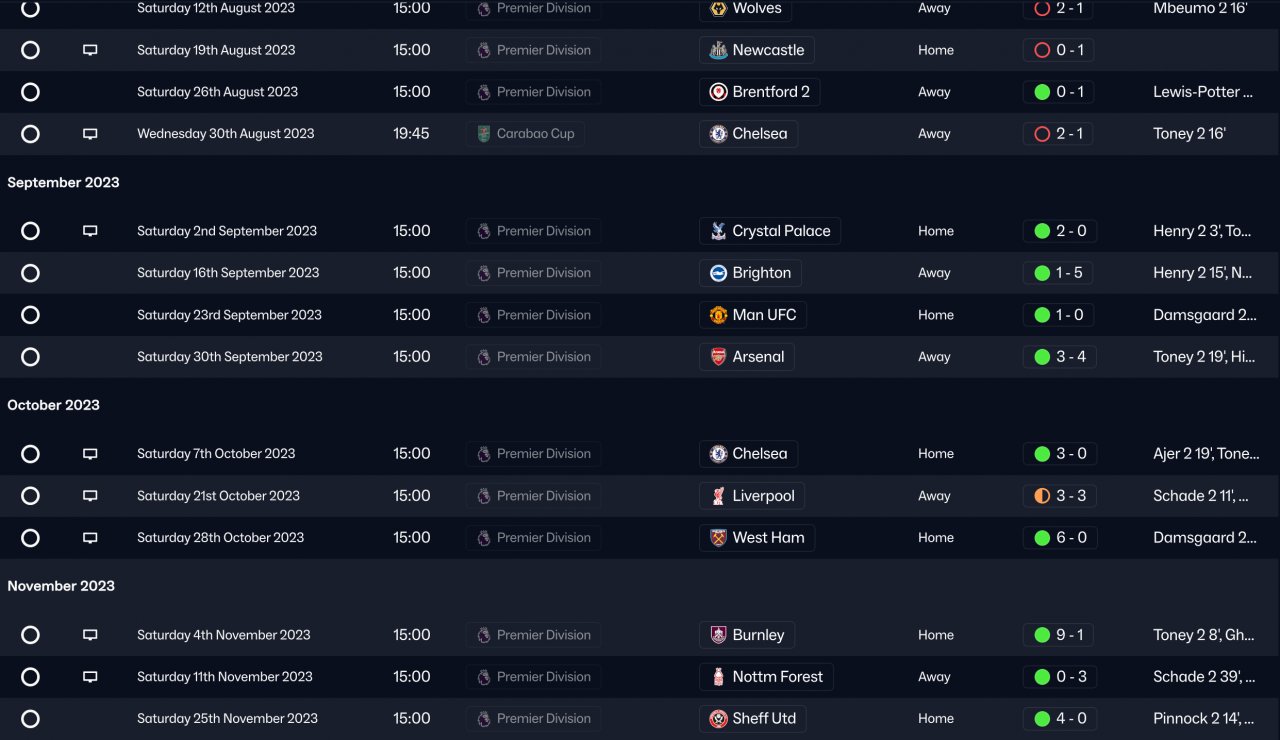Click the Chelsea club badge in Carabao Cup row

coord(718,134)
